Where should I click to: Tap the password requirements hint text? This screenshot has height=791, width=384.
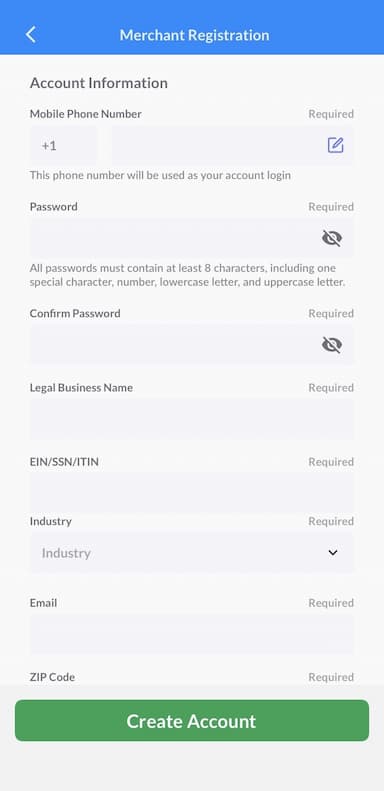tap(187, 275)
